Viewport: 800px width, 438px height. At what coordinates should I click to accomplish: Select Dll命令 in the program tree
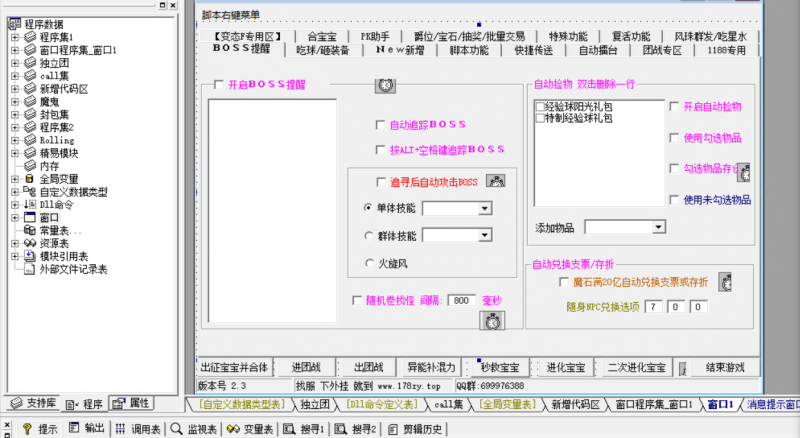[56, 205]
